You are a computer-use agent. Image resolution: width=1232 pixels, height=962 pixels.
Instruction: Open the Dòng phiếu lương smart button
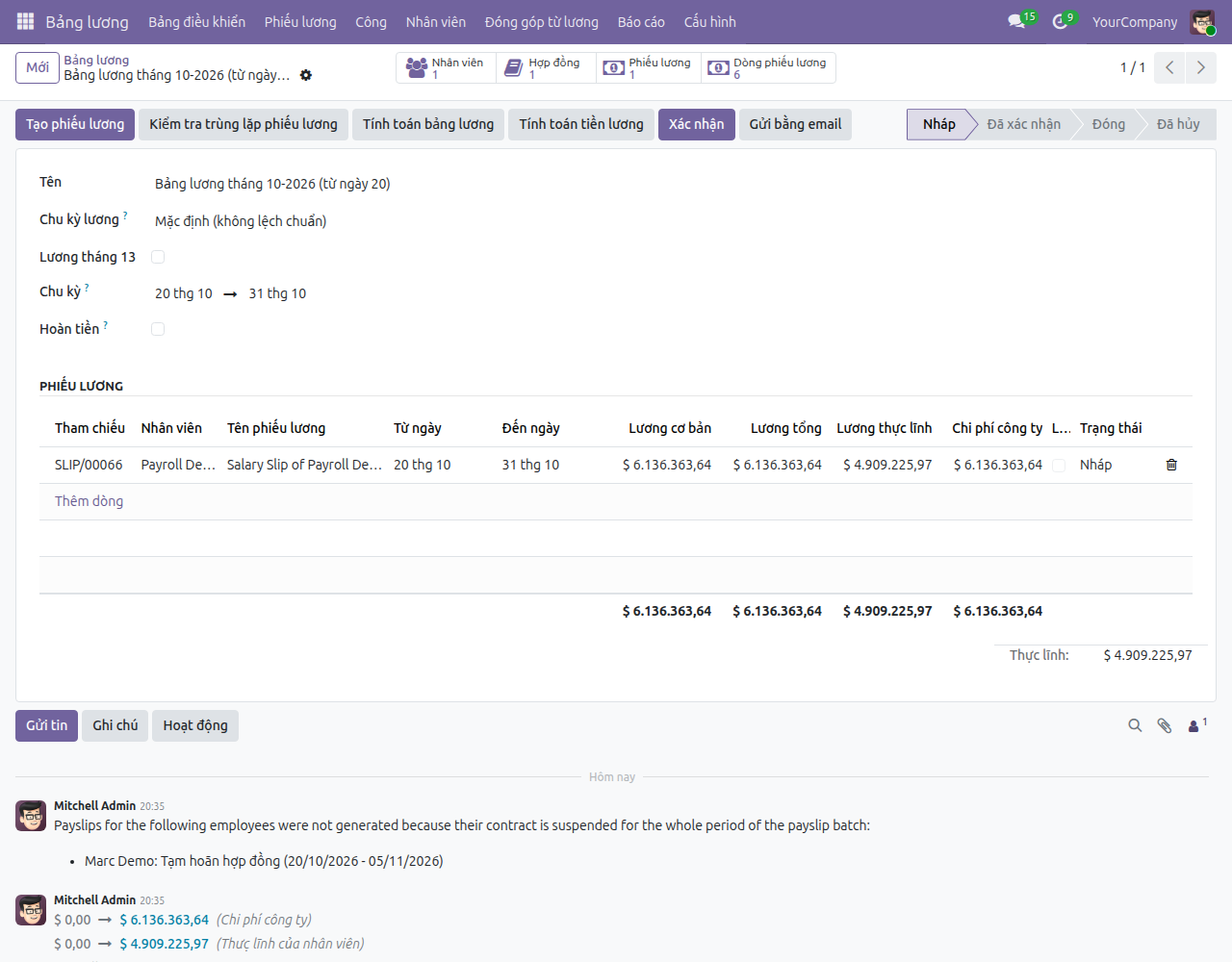point(768,67)
